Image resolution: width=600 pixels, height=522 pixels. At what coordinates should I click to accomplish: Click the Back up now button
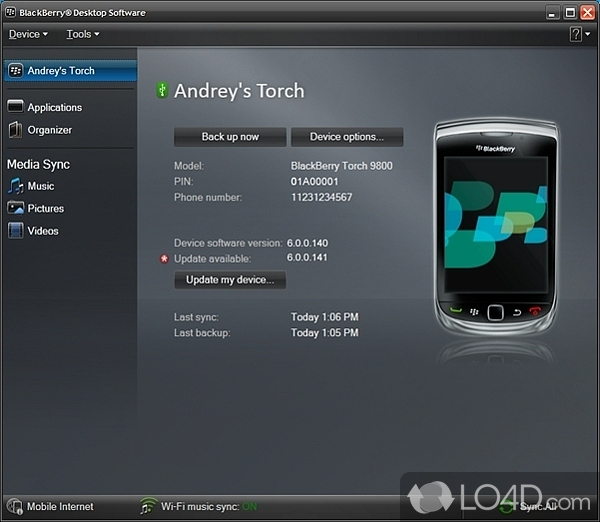coord(230,137)
